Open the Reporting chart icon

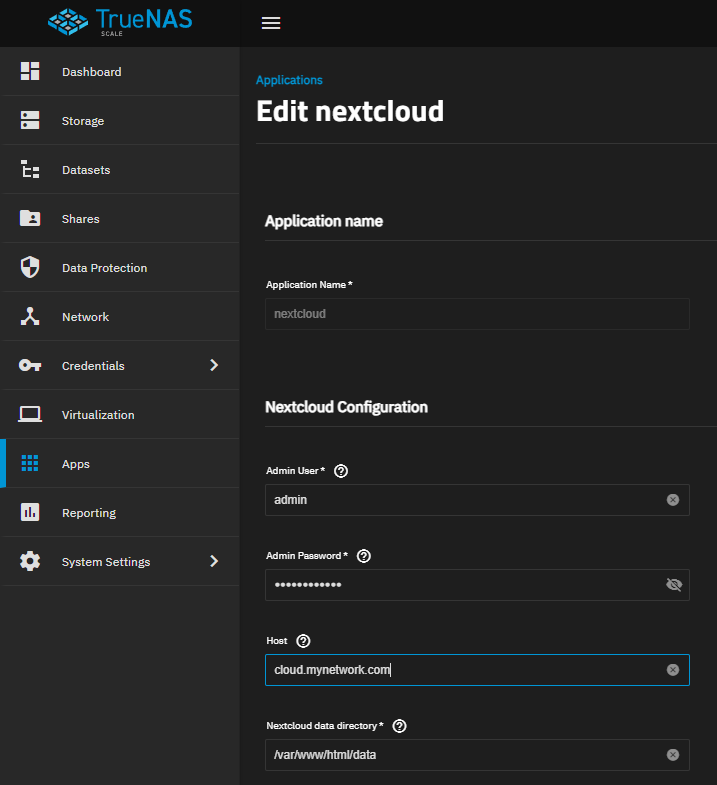point(30,512)
